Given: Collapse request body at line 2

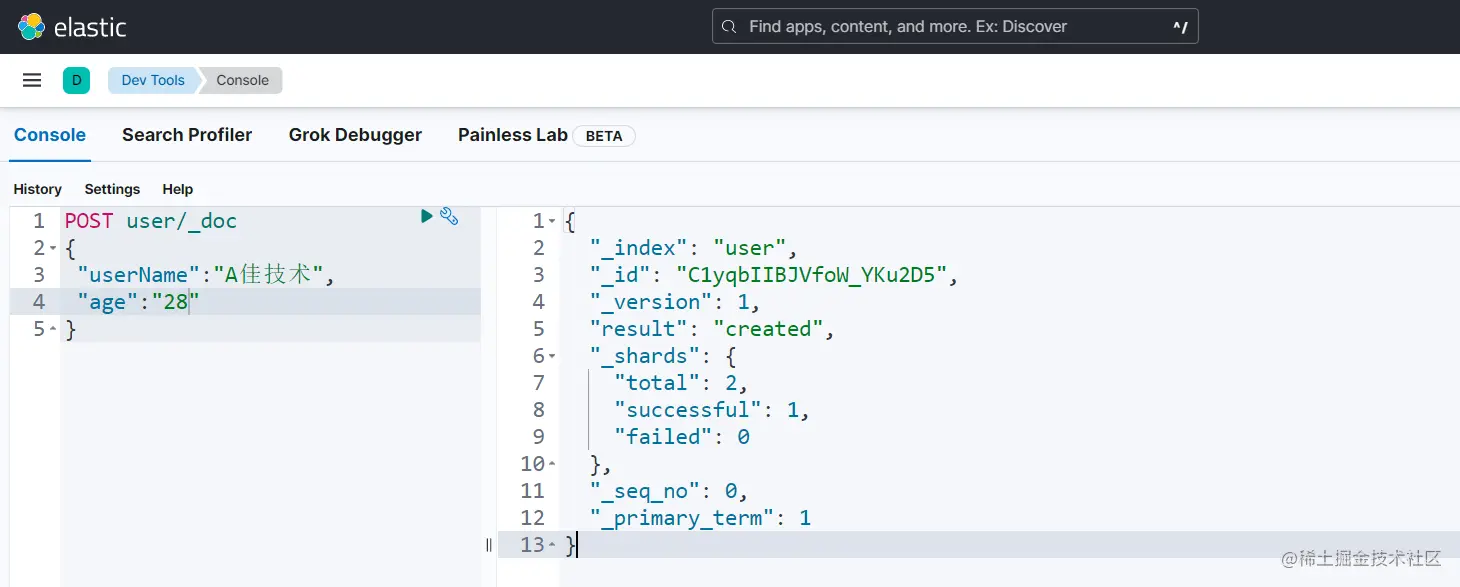Looking at the screenshot, I should click(53, 248).
